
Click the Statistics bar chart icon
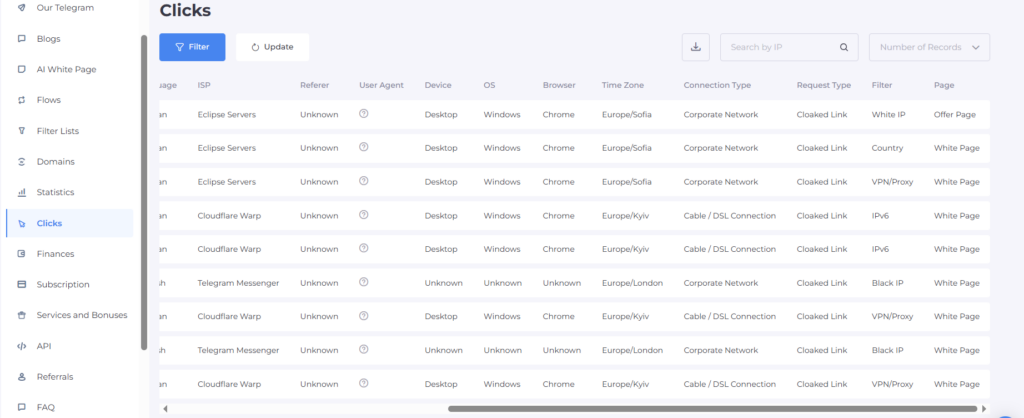tap(22, 192)
